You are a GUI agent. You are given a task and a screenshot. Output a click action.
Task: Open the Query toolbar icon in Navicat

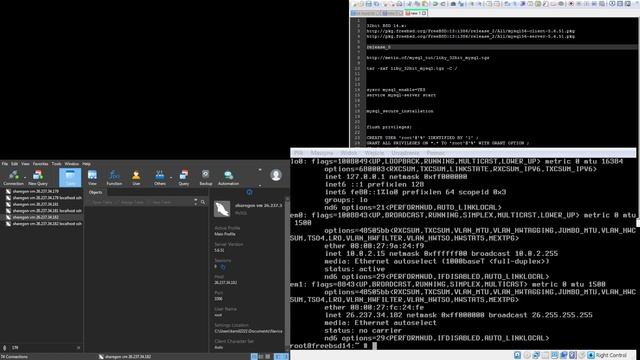click(184, 178)
